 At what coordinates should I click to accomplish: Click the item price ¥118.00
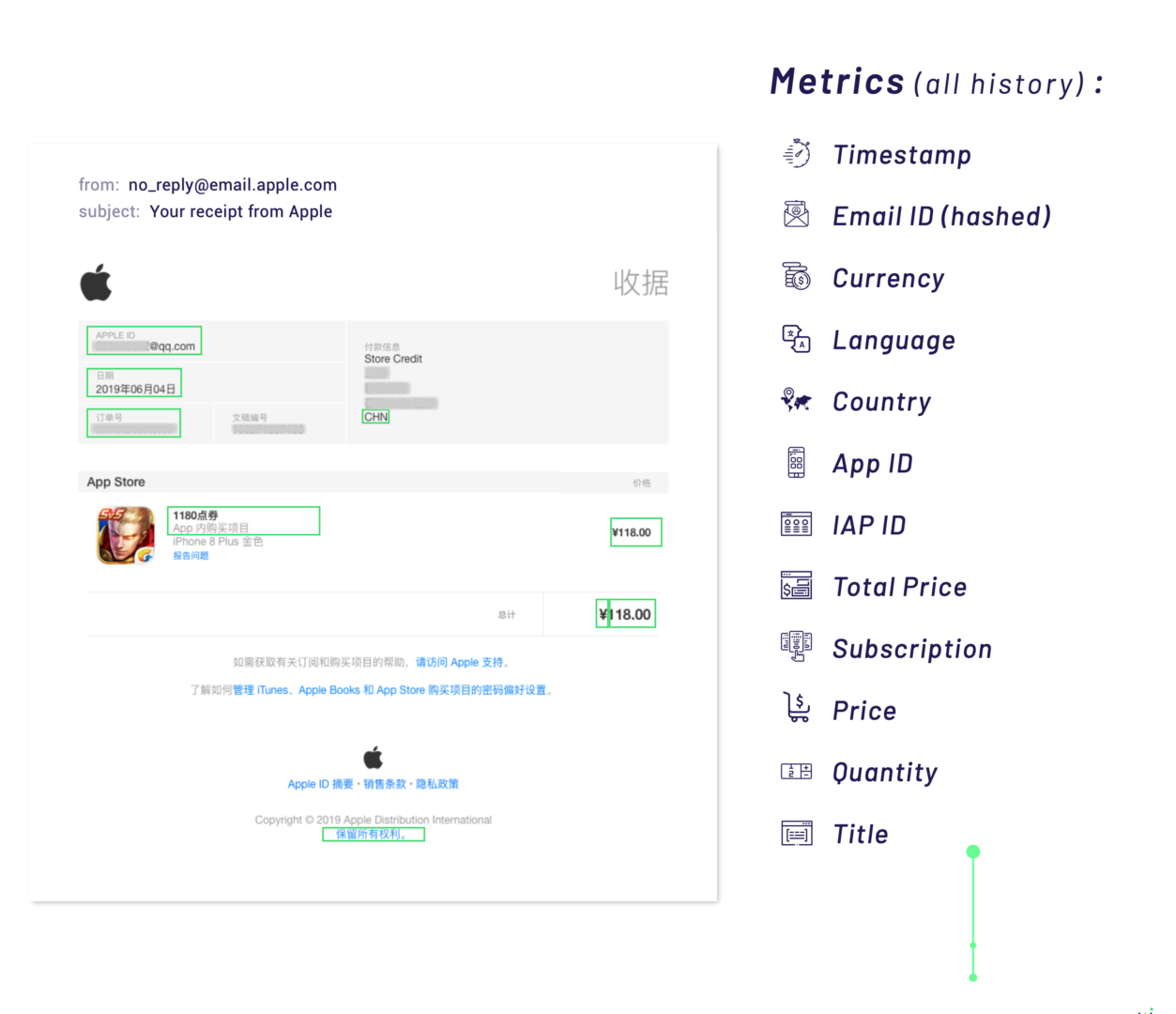point(632,532)
